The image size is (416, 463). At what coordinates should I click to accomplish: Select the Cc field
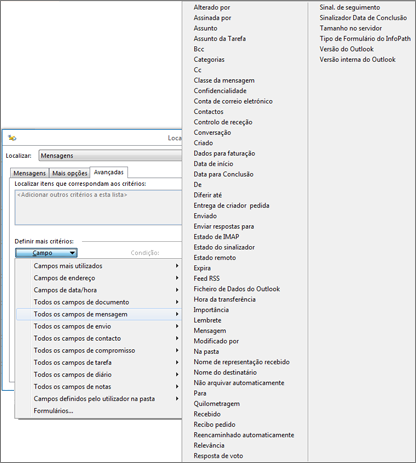197,70
